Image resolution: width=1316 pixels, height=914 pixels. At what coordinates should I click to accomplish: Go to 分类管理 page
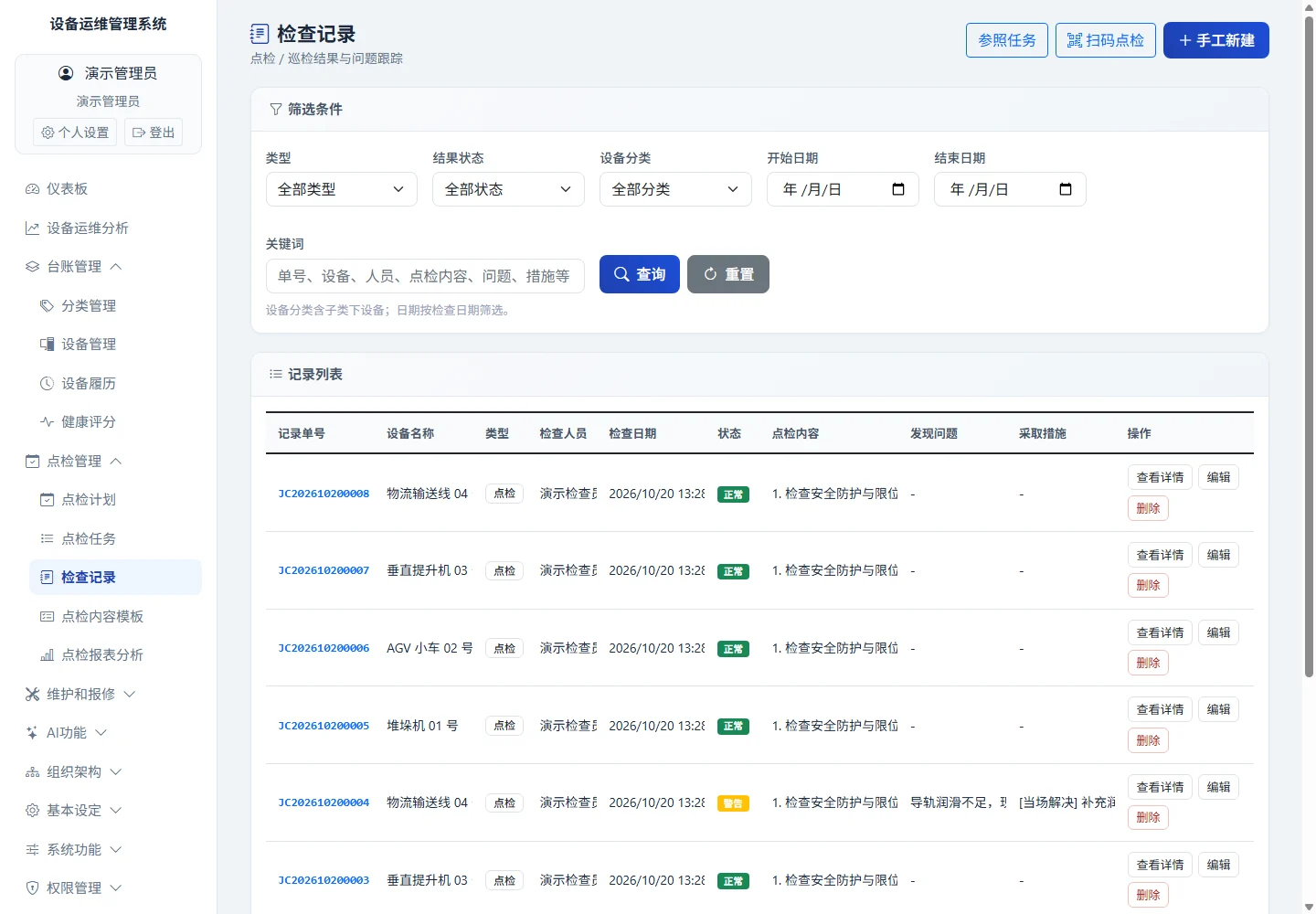[115, 305]
